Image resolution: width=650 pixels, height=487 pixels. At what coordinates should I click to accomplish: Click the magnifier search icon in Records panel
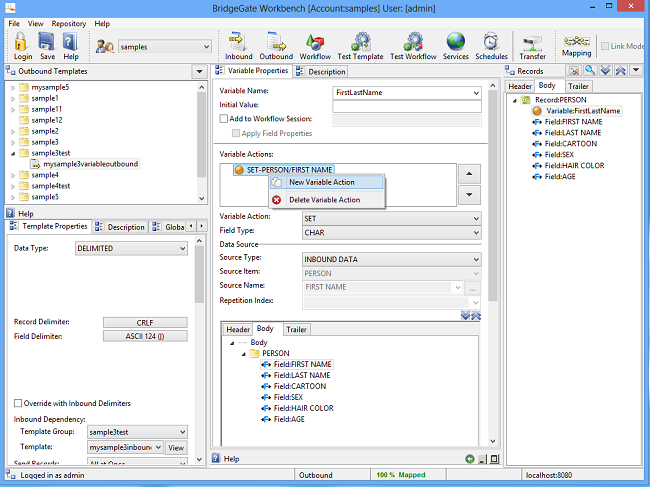pyautogui.click(x=589, y=70)
